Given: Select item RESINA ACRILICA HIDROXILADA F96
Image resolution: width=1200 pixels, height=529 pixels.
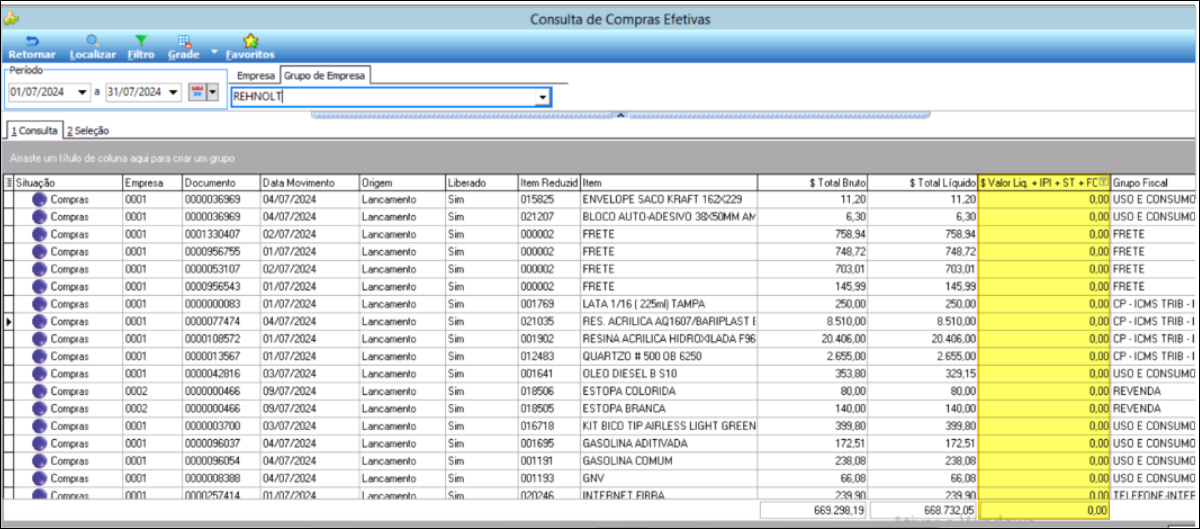Looking at the screenshot, I should 668,339.
